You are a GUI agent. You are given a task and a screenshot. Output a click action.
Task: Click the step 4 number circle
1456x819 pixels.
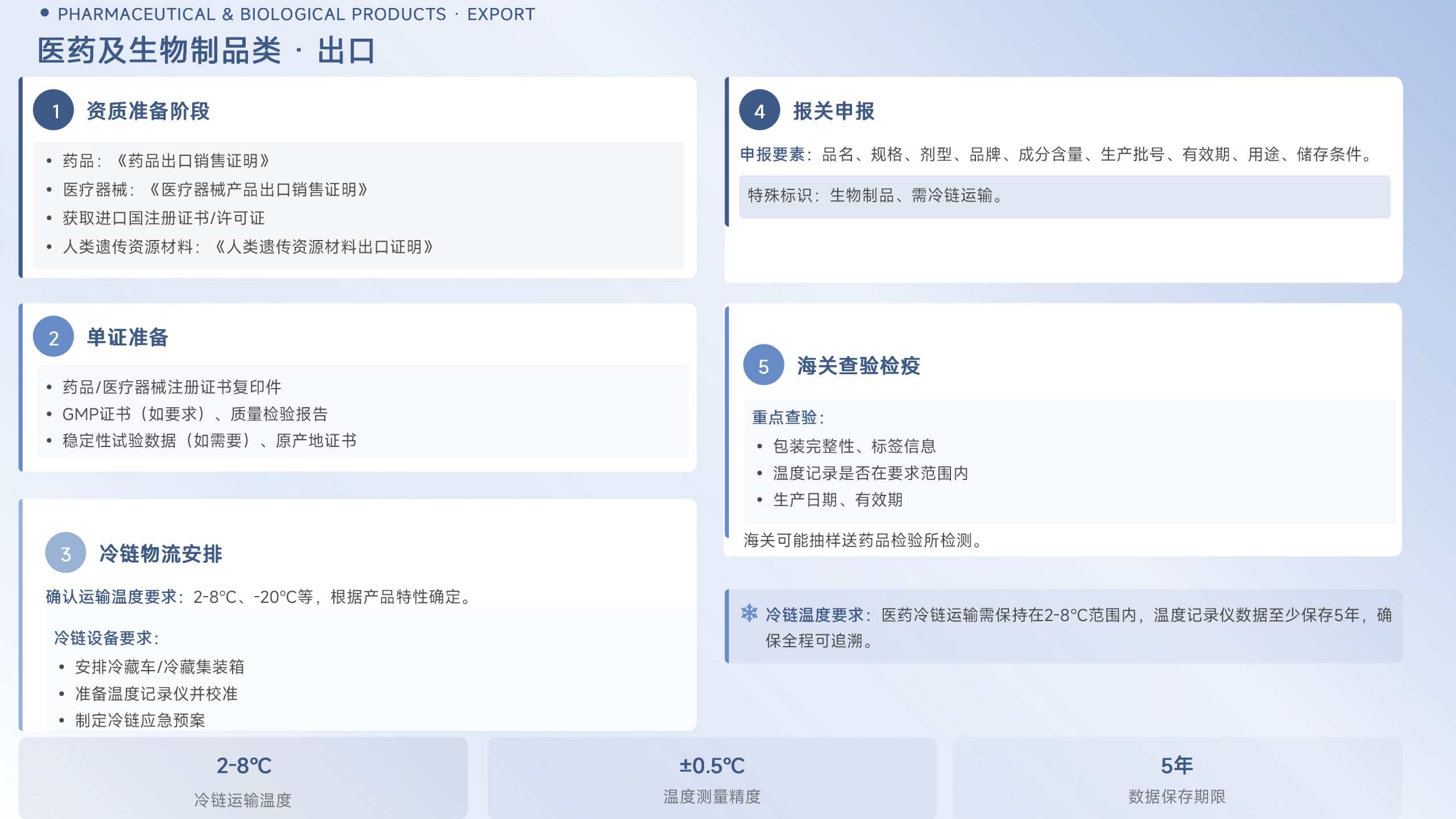click(x=759, y=110)
